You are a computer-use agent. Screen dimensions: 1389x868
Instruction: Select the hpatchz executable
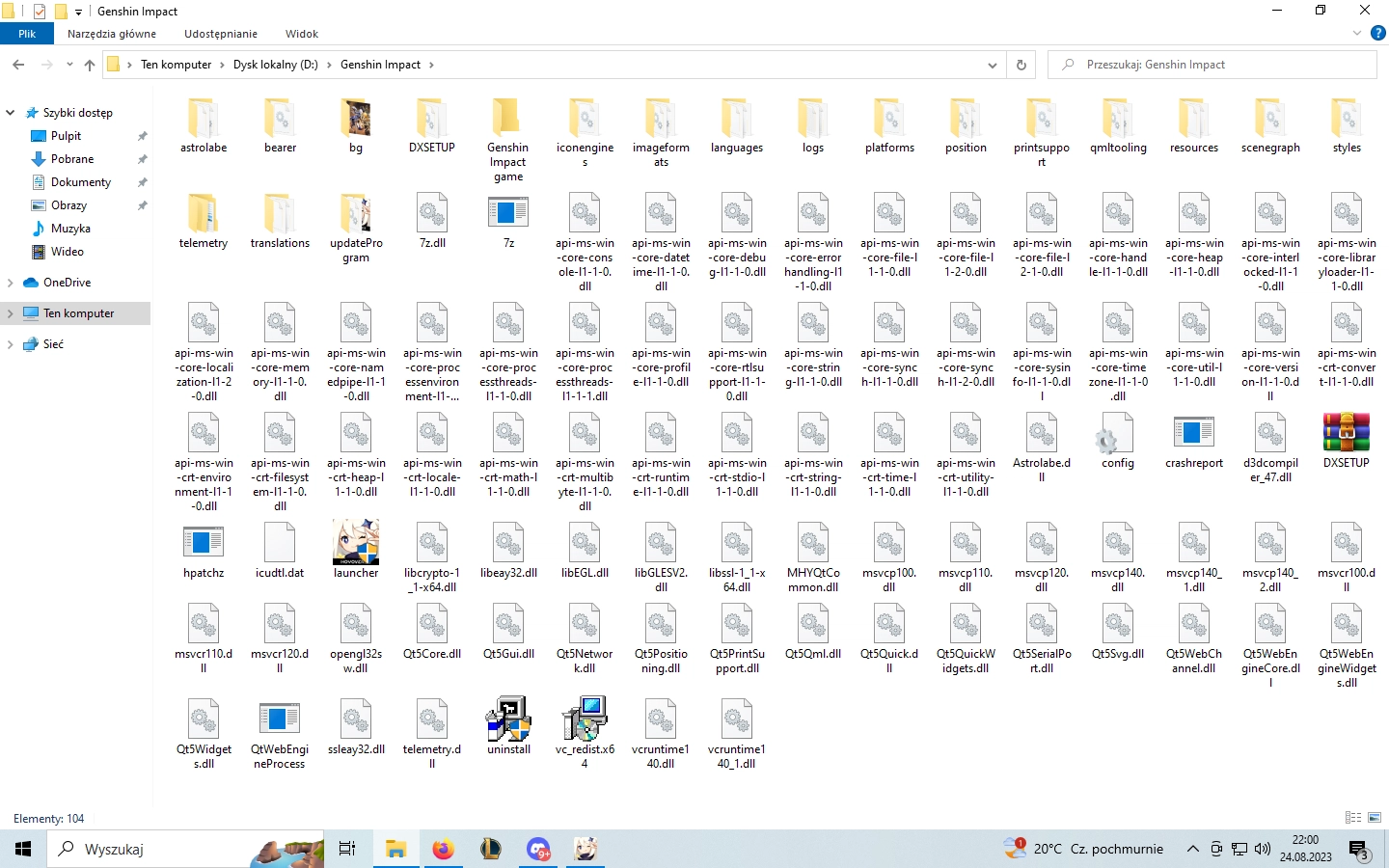coord(204,551)
